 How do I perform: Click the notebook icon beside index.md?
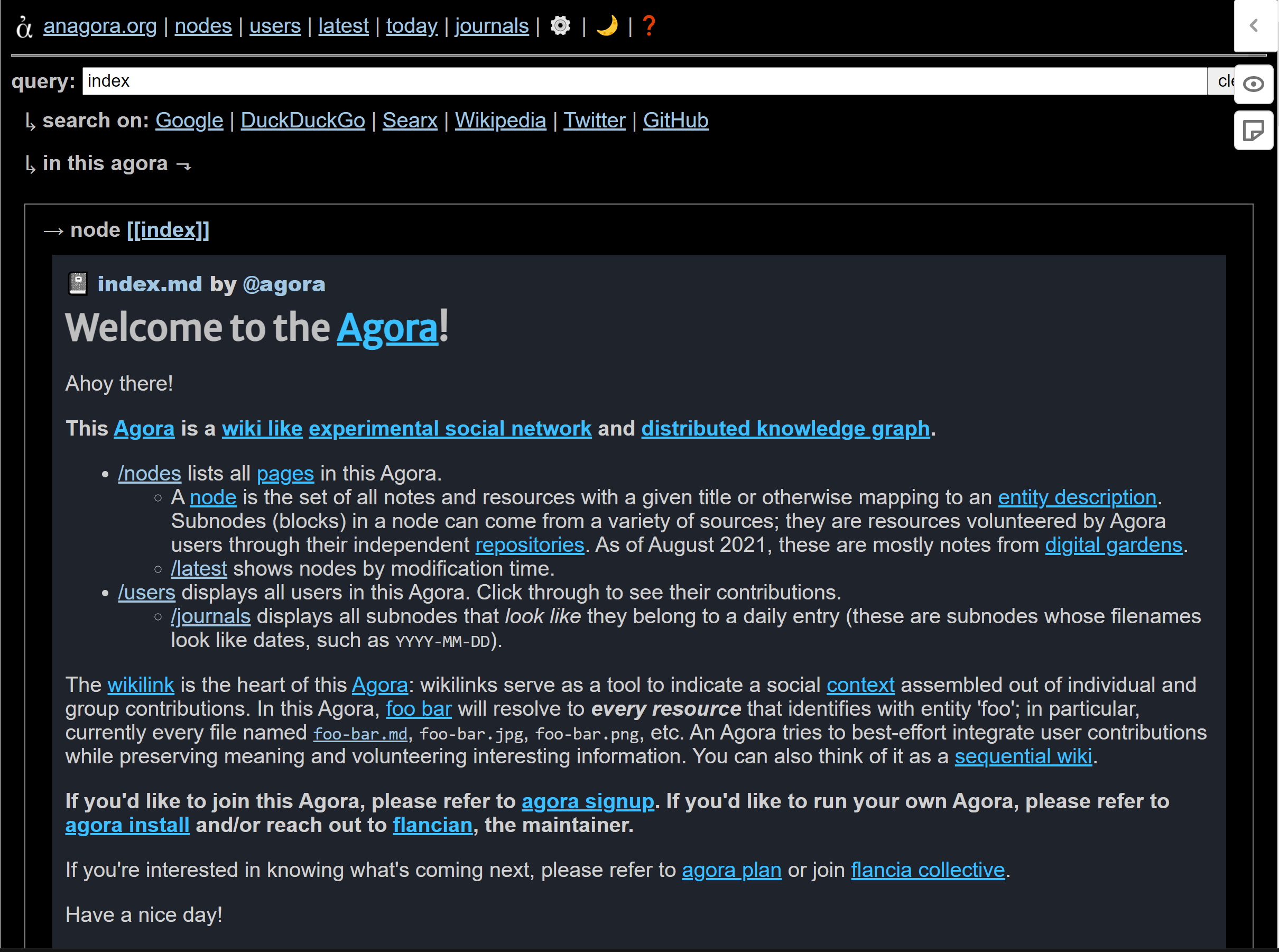(78, 283)
